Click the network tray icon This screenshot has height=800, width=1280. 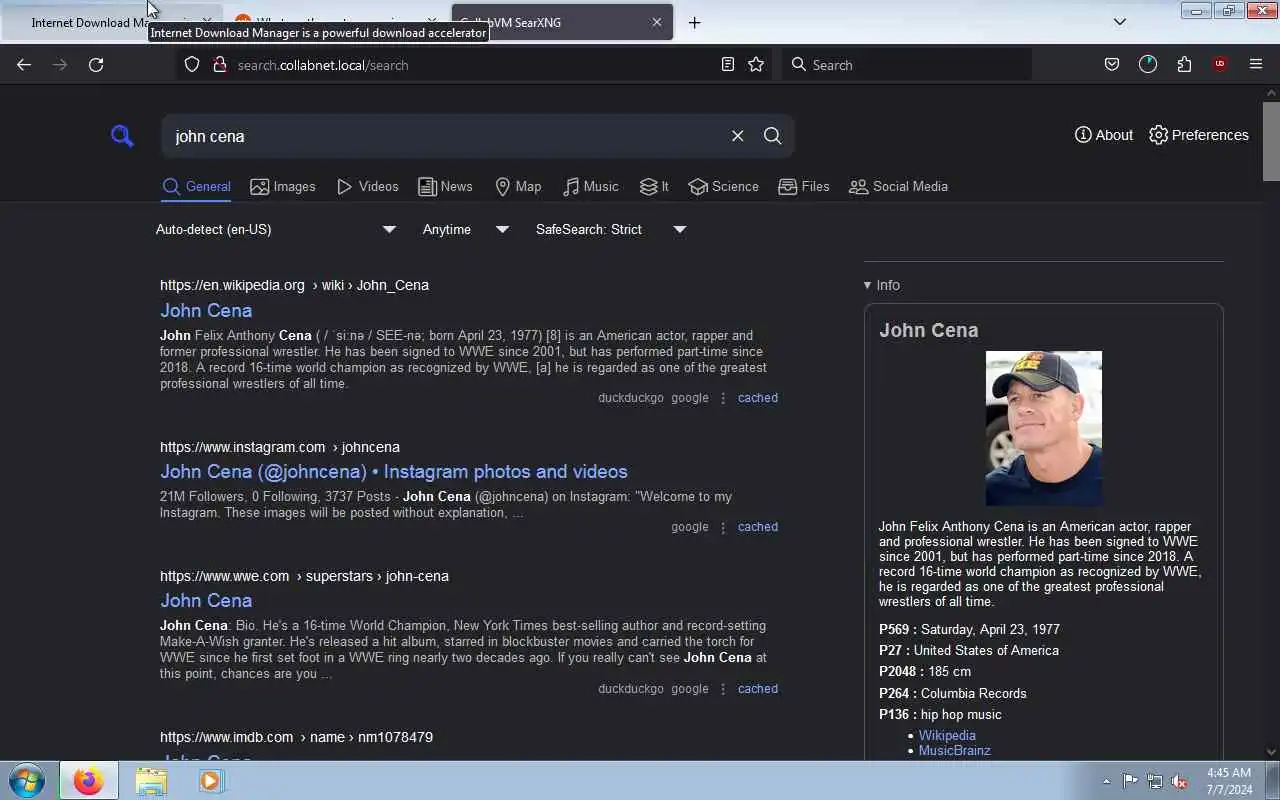click(x=1155, y=781)
